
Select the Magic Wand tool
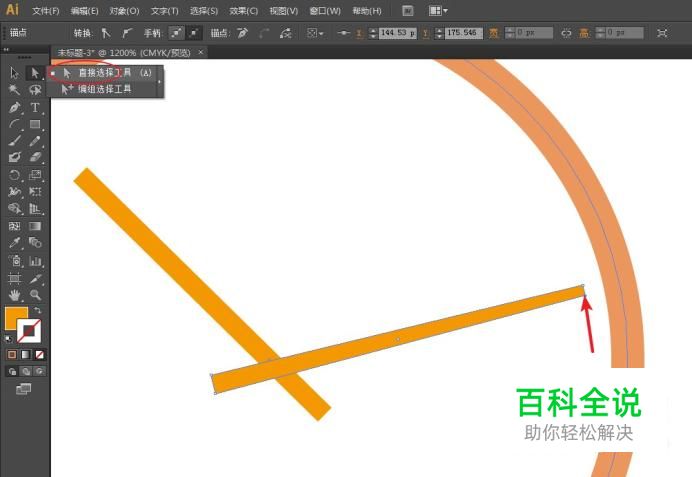click(14, 90)
